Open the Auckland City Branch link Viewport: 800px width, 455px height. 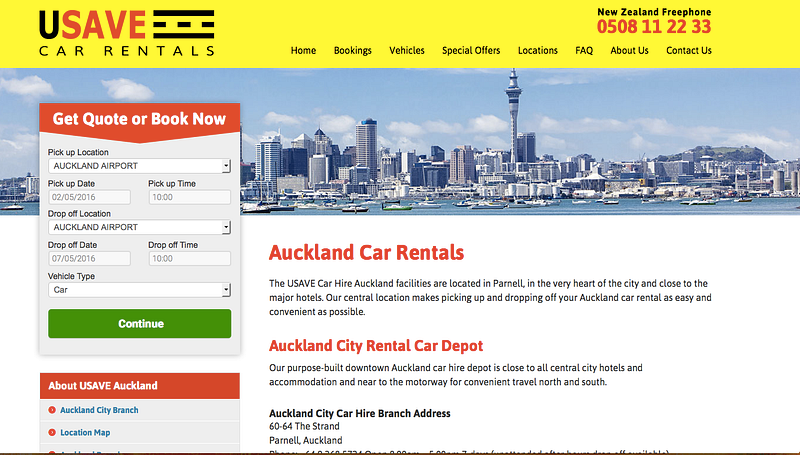click(x=99, y=410)
